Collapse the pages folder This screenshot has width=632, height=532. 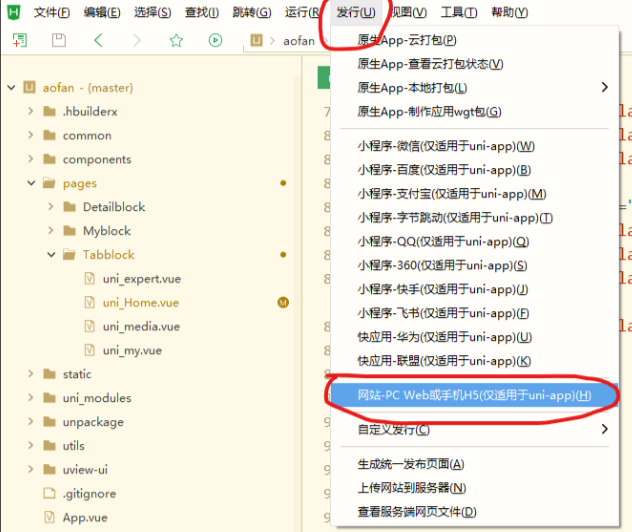point(31,183)
